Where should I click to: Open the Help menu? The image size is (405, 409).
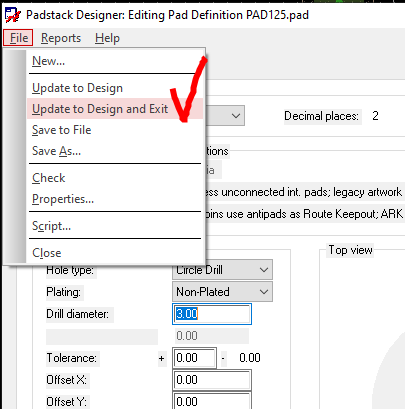(x=107, y=38)
